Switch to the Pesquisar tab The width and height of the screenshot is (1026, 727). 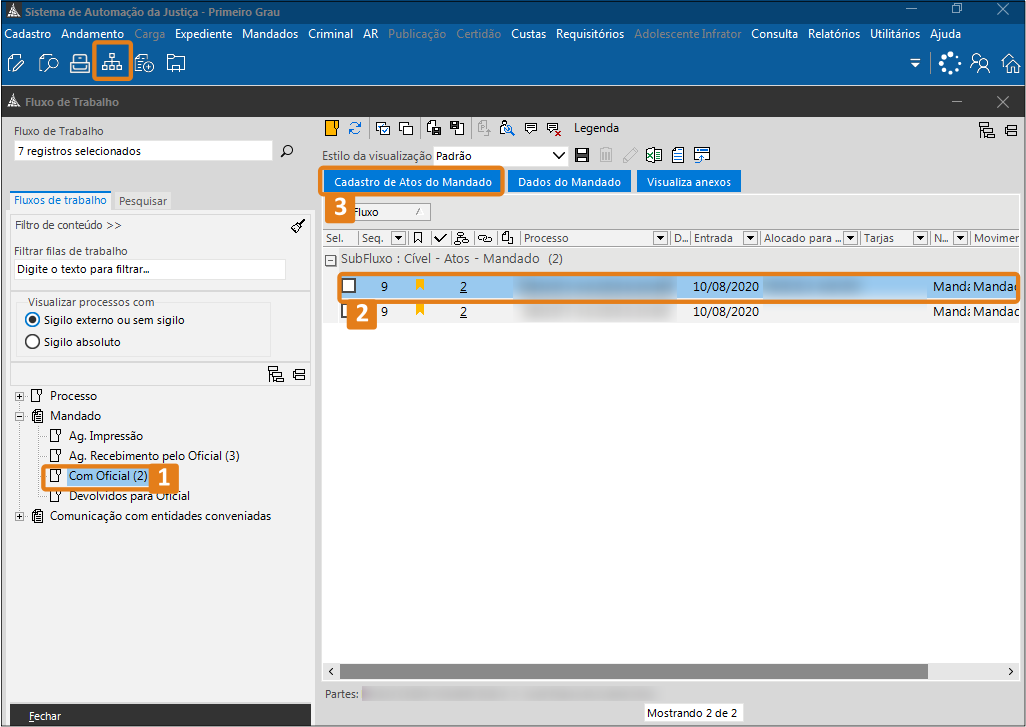coord(143,201)
